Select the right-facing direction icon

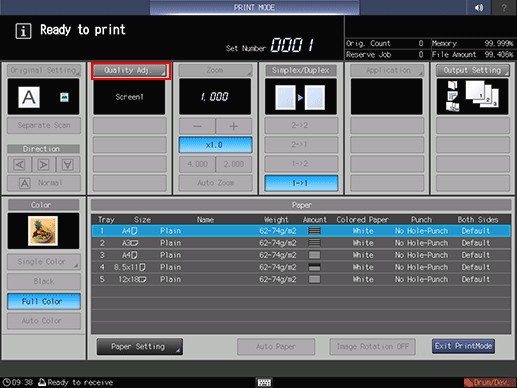(x=43, y=164)
